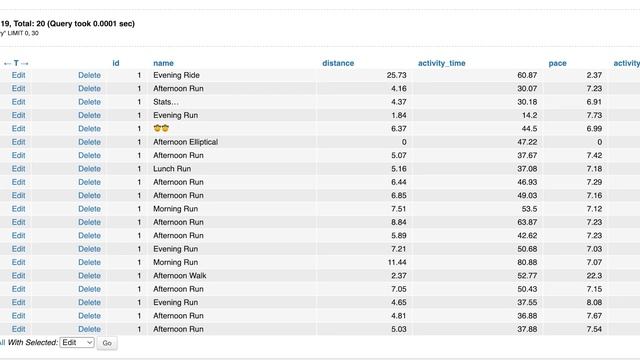Select the 'Stats…' name cell
Image resolution: width=640 pixels, height=360 pixels.
[x=166, y=102]
